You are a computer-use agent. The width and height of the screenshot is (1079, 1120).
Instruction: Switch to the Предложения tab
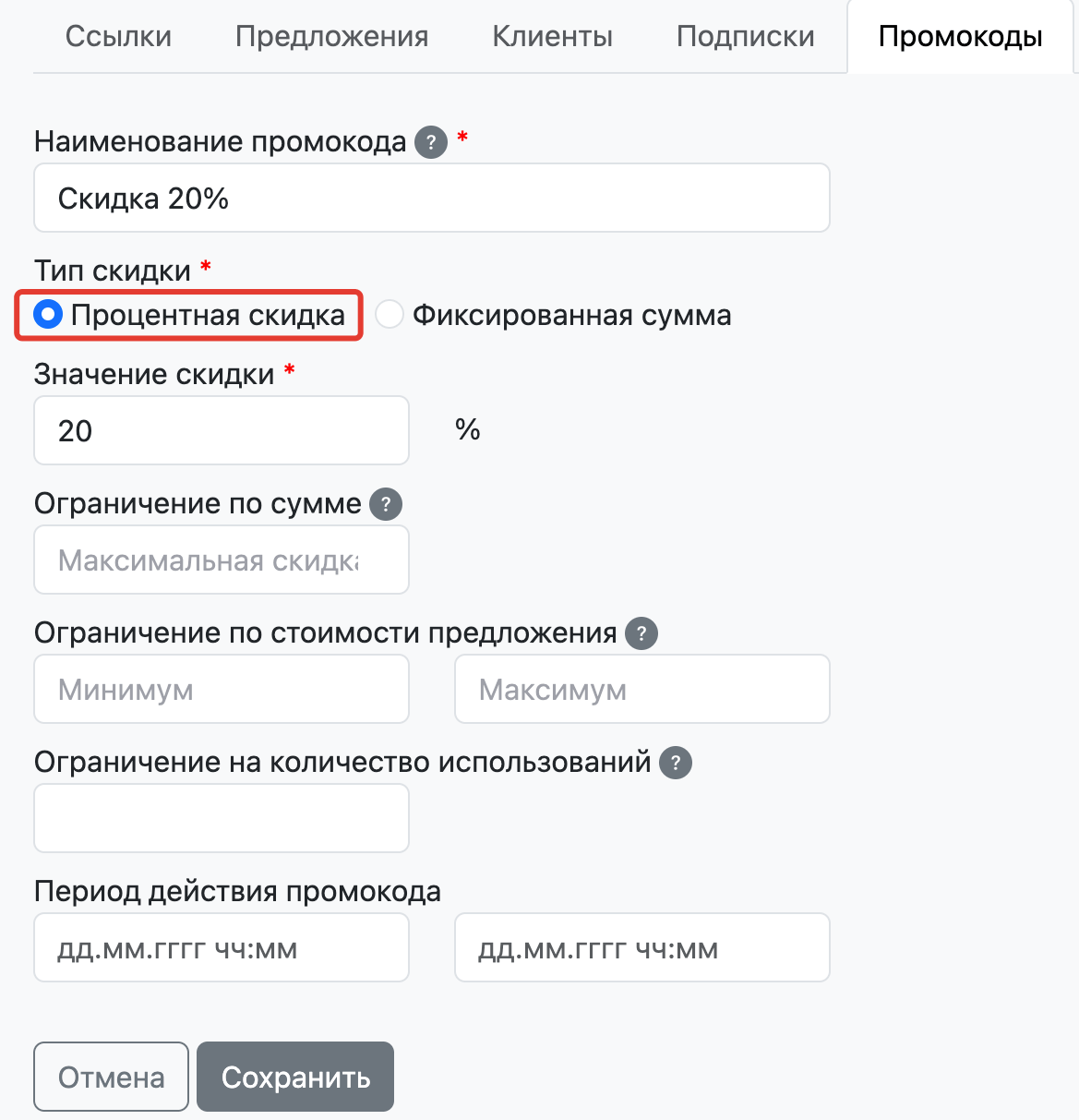(x=331, y=37)
